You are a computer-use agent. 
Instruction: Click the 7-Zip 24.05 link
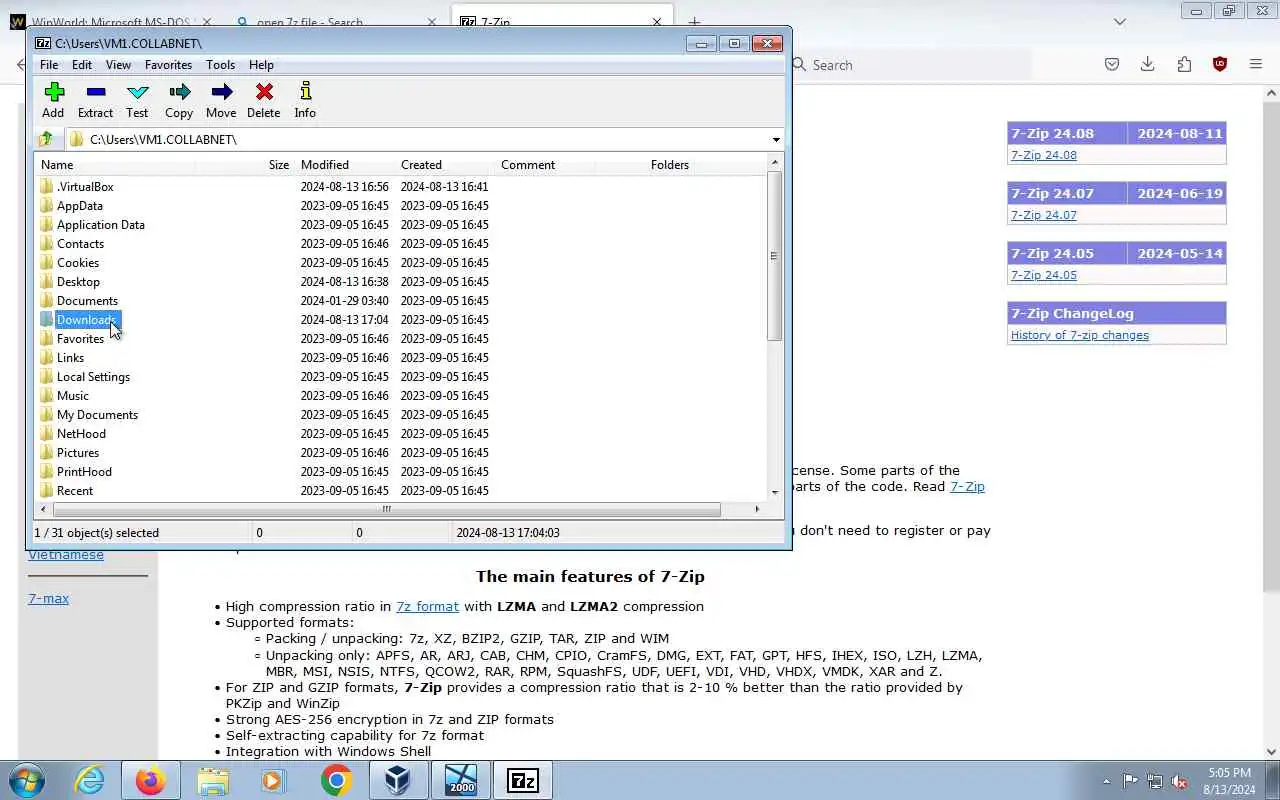(x=1044, y=275)
